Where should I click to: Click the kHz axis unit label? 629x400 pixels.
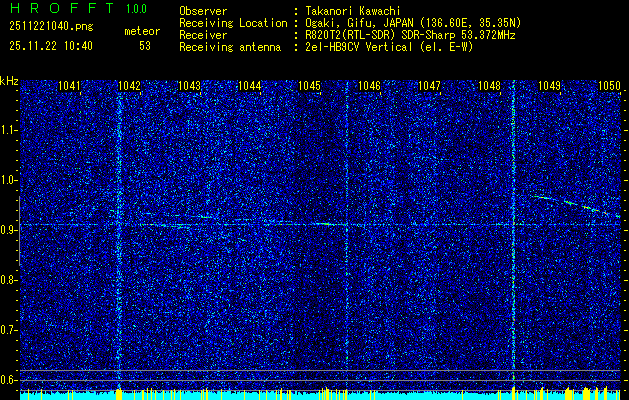pos(9,81)
